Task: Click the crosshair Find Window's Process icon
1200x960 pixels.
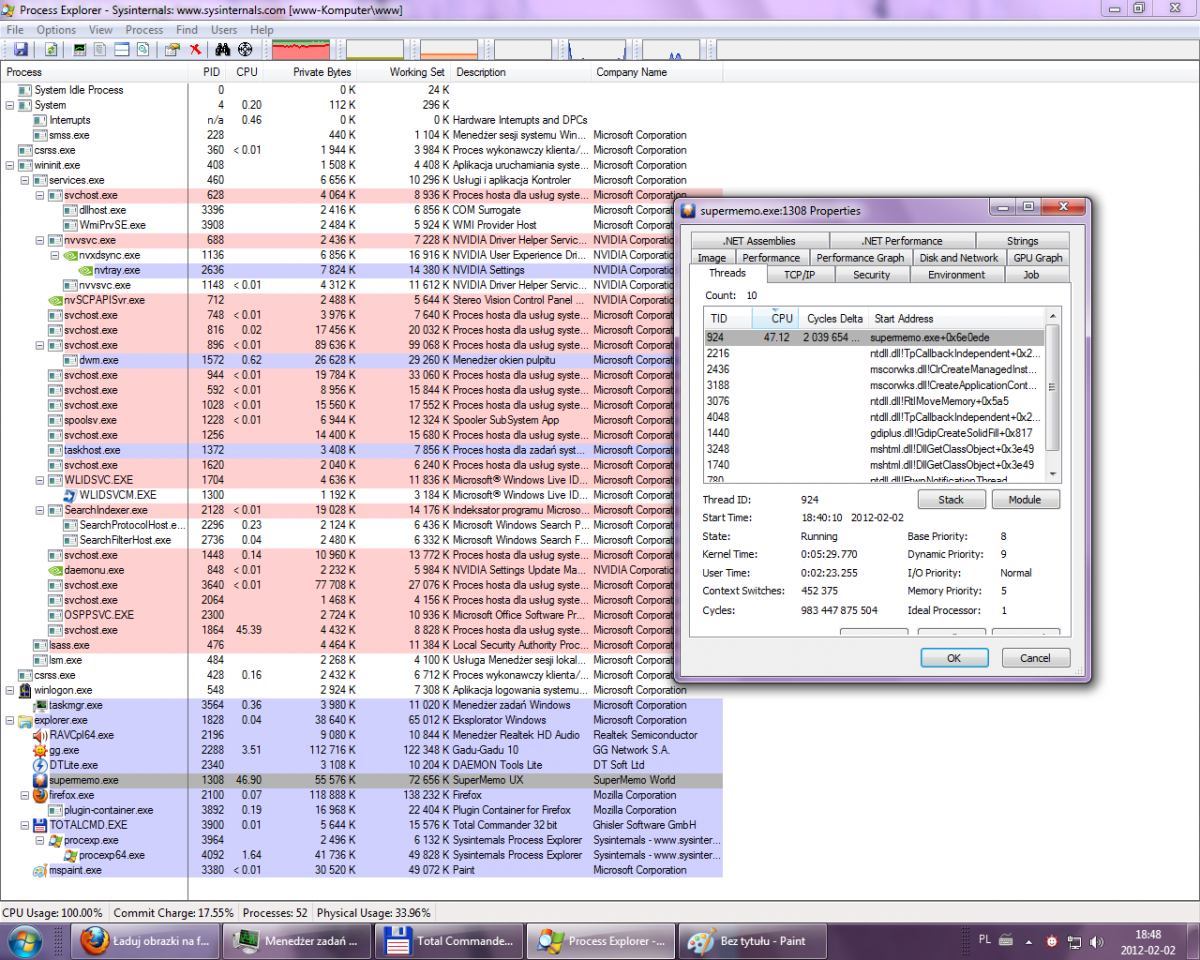Action: (246, 49)
